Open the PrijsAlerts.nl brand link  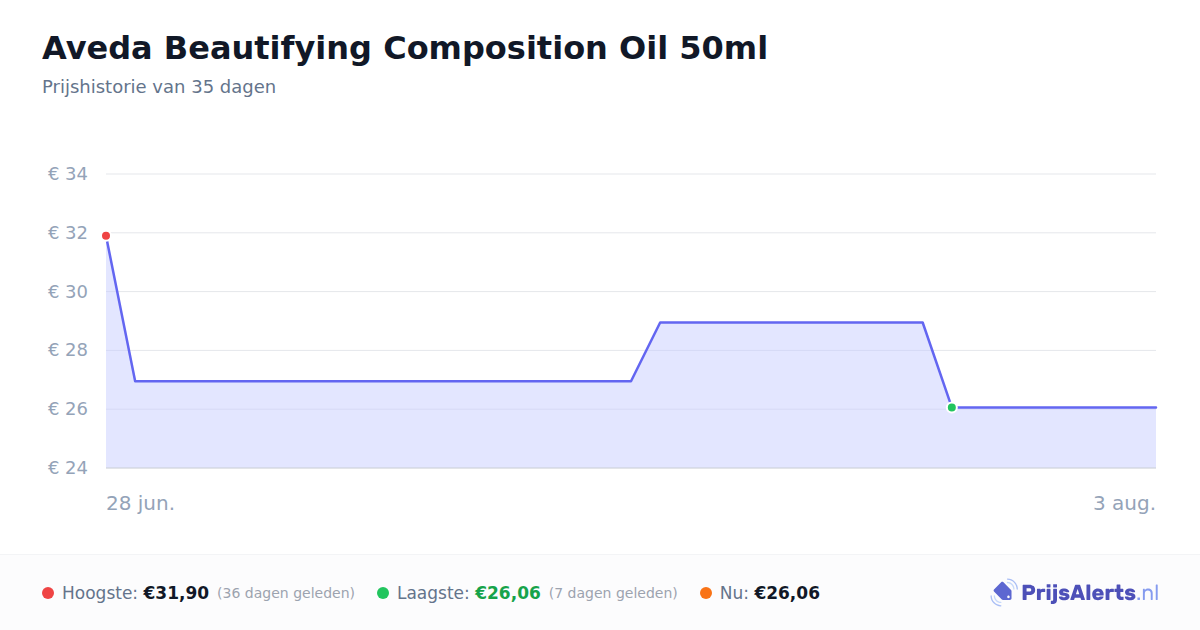(x=1075, y=593)
